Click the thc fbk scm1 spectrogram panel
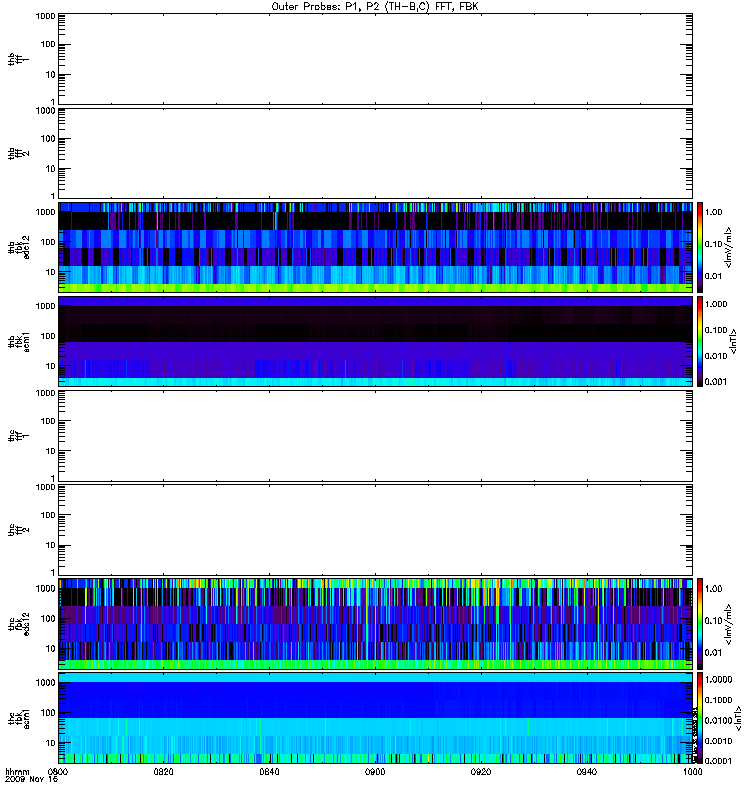This screenshot has width=750, height=800. click(x=376, y=718)
